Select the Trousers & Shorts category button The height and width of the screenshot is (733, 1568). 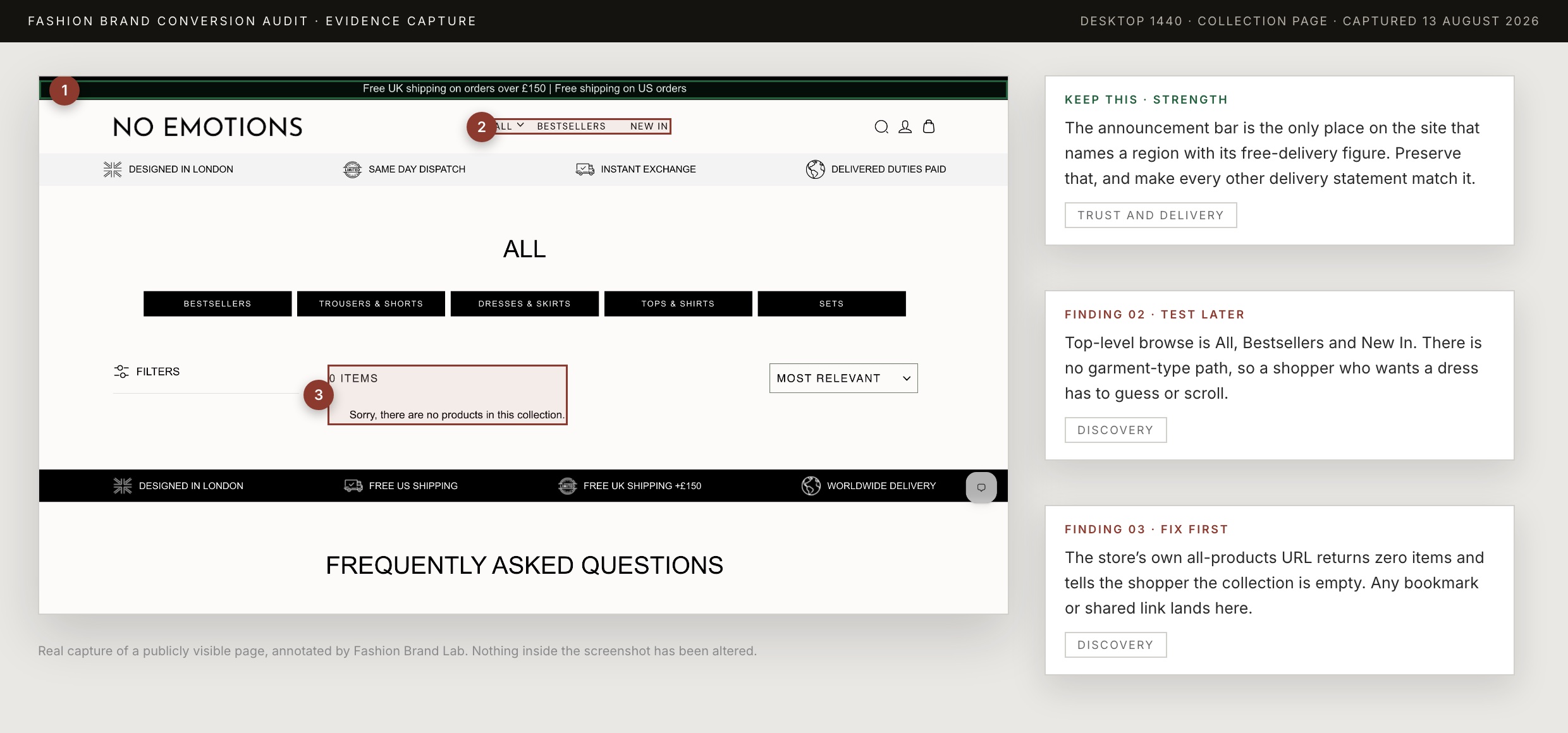371,304
